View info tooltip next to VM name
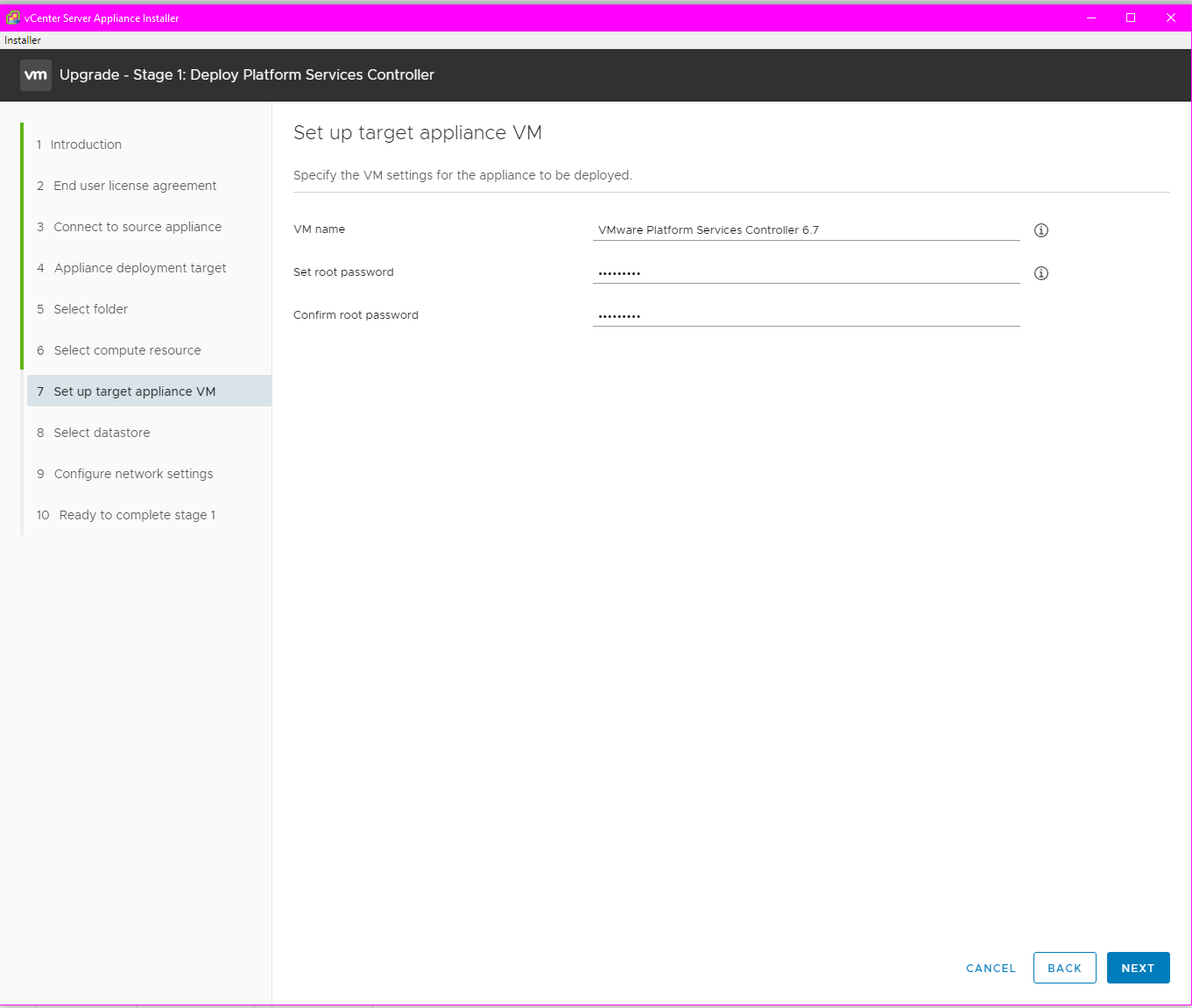This screenshot has height=1008, width=1192. pos(1040,229)
